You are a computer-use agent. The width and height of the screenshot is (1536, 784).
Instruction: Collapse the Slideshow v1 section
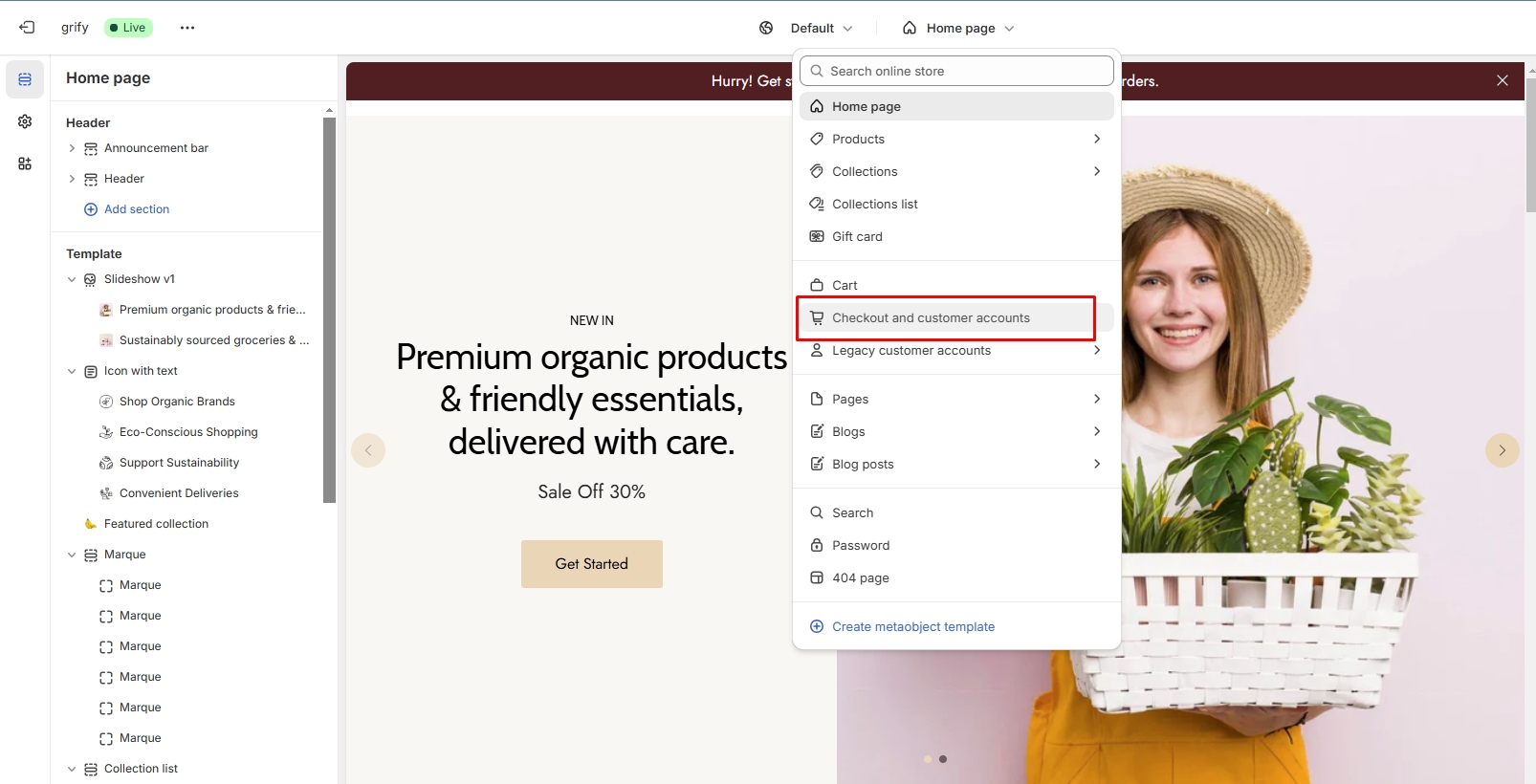[72, 279]
